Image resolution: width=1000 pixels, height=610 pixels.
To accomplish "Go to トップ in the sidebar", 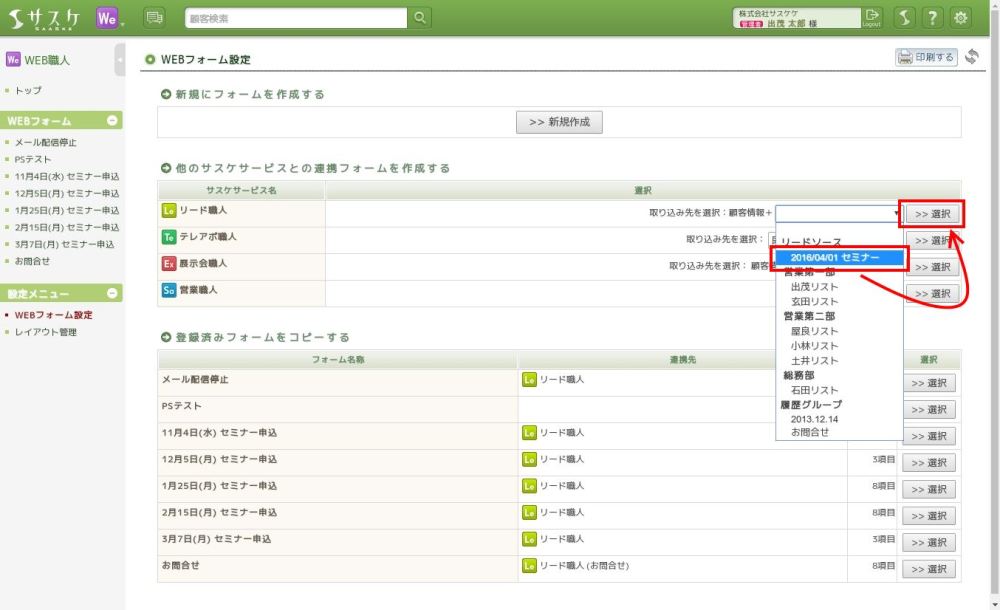I will point(28,90).
